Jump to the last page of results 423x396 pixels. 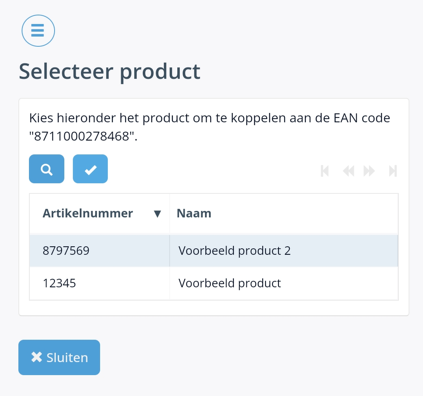tap(393, 171)
